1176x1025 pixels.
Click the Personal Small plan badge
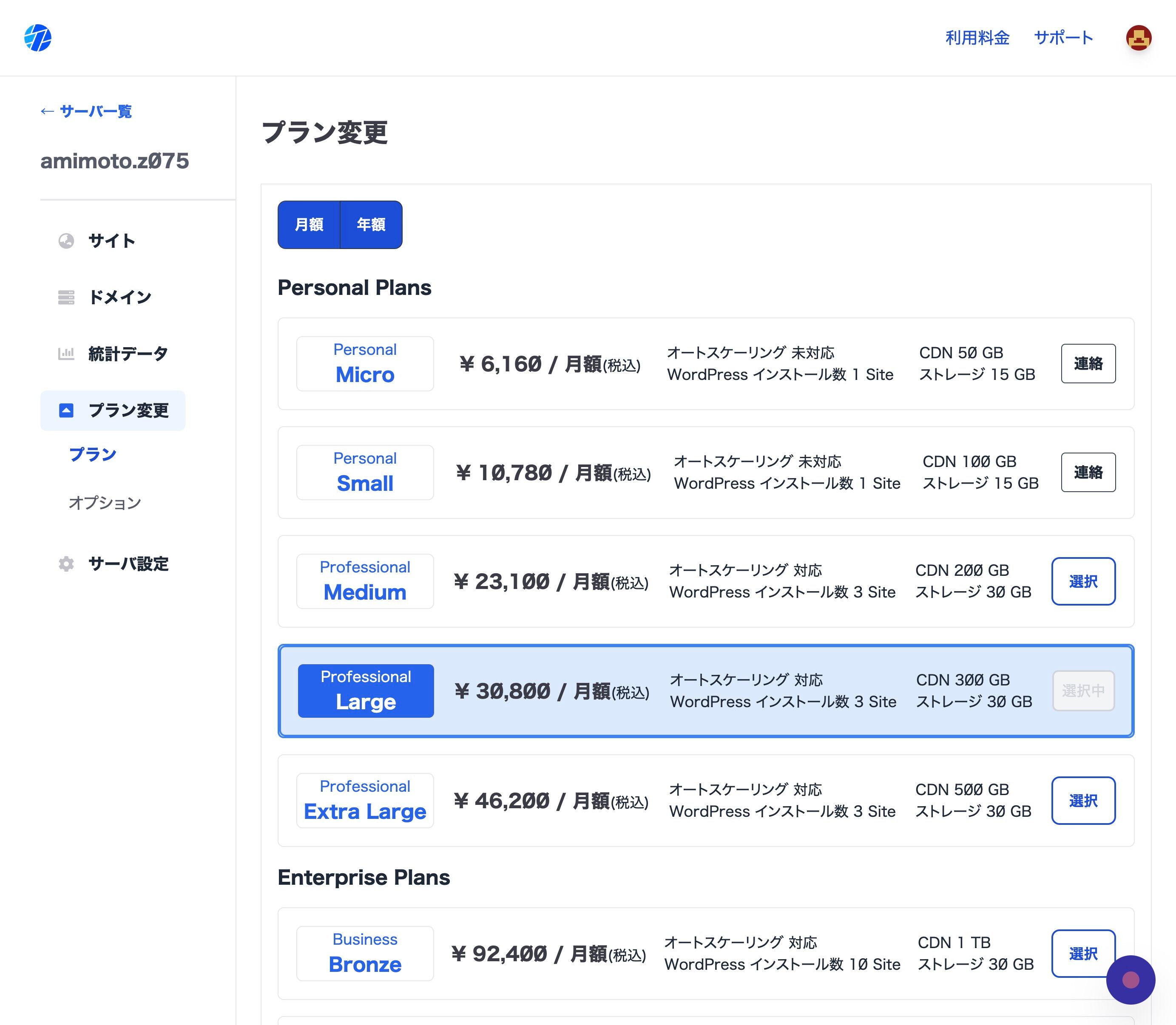[x=365, y=472]
